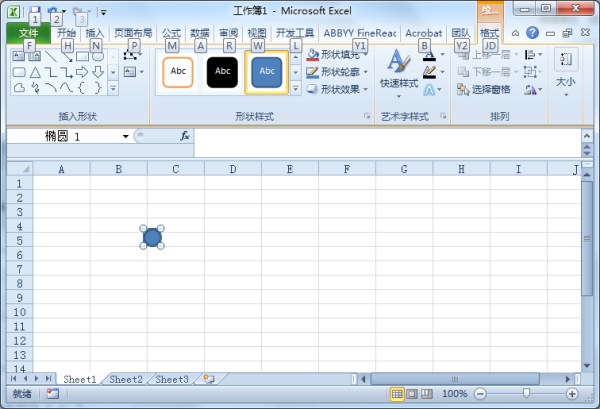
Task: Open the Name Box dropdown arrow
Action: click(125, 136)
